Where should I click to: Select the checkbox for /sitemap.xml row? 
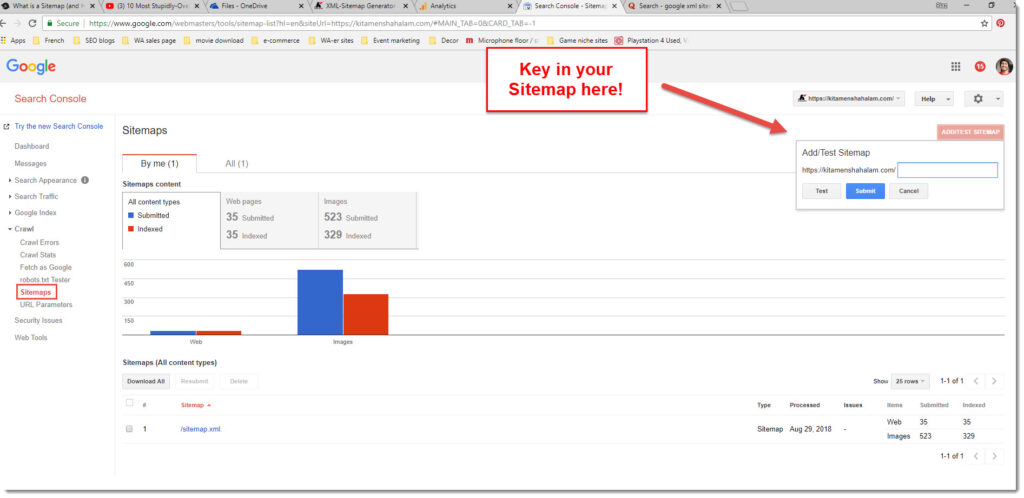[x=129, y=429]
